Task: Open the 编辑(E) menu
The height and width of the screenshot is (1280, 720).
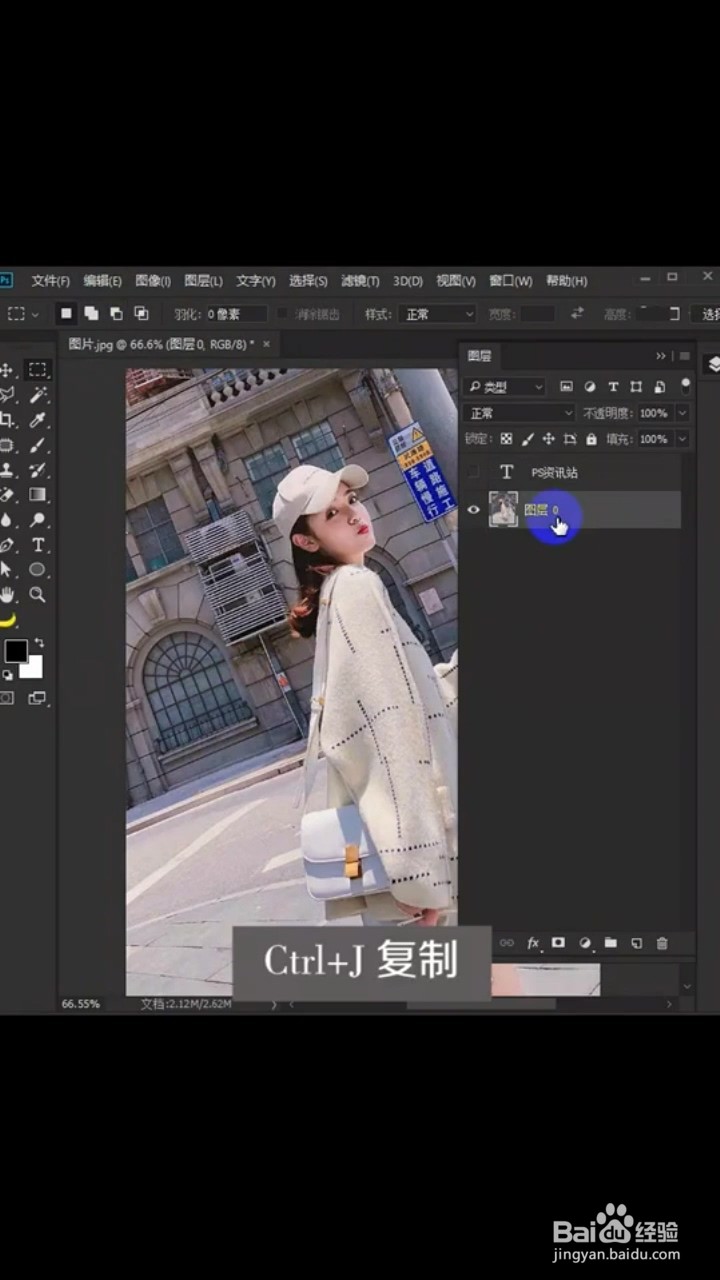Action: coord(102,281)
